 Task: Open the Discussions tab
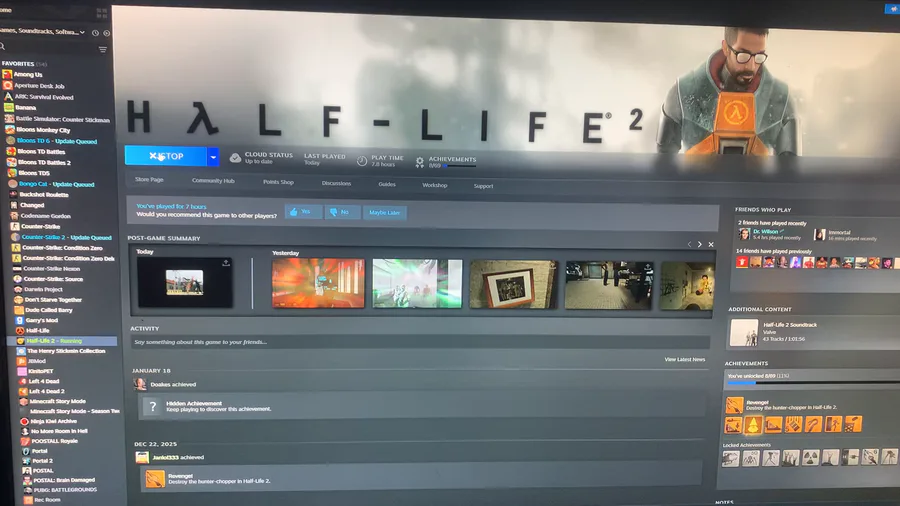[x=336, y=184]
